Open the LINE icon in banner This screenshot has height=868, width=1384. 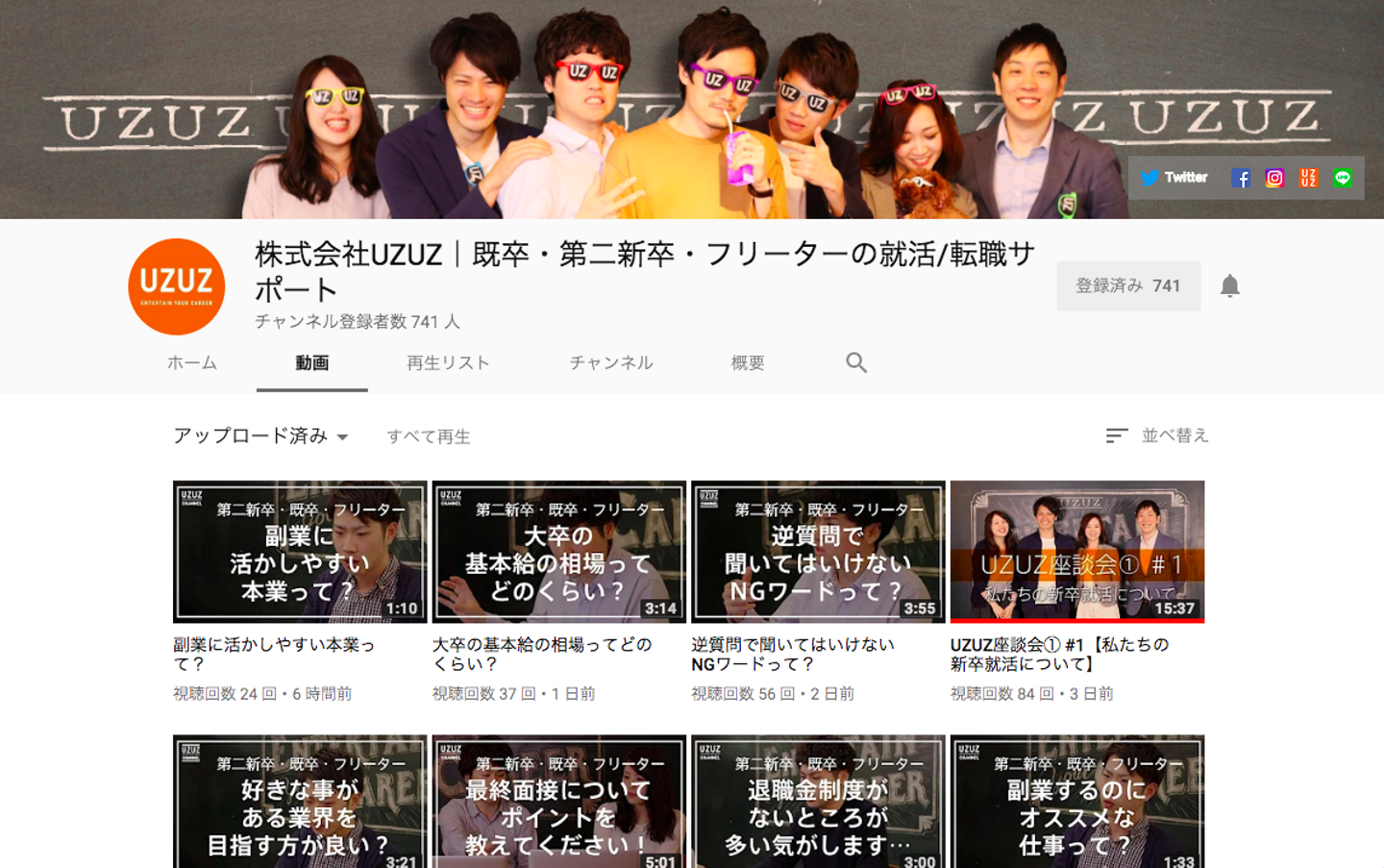coord(1343,178)
